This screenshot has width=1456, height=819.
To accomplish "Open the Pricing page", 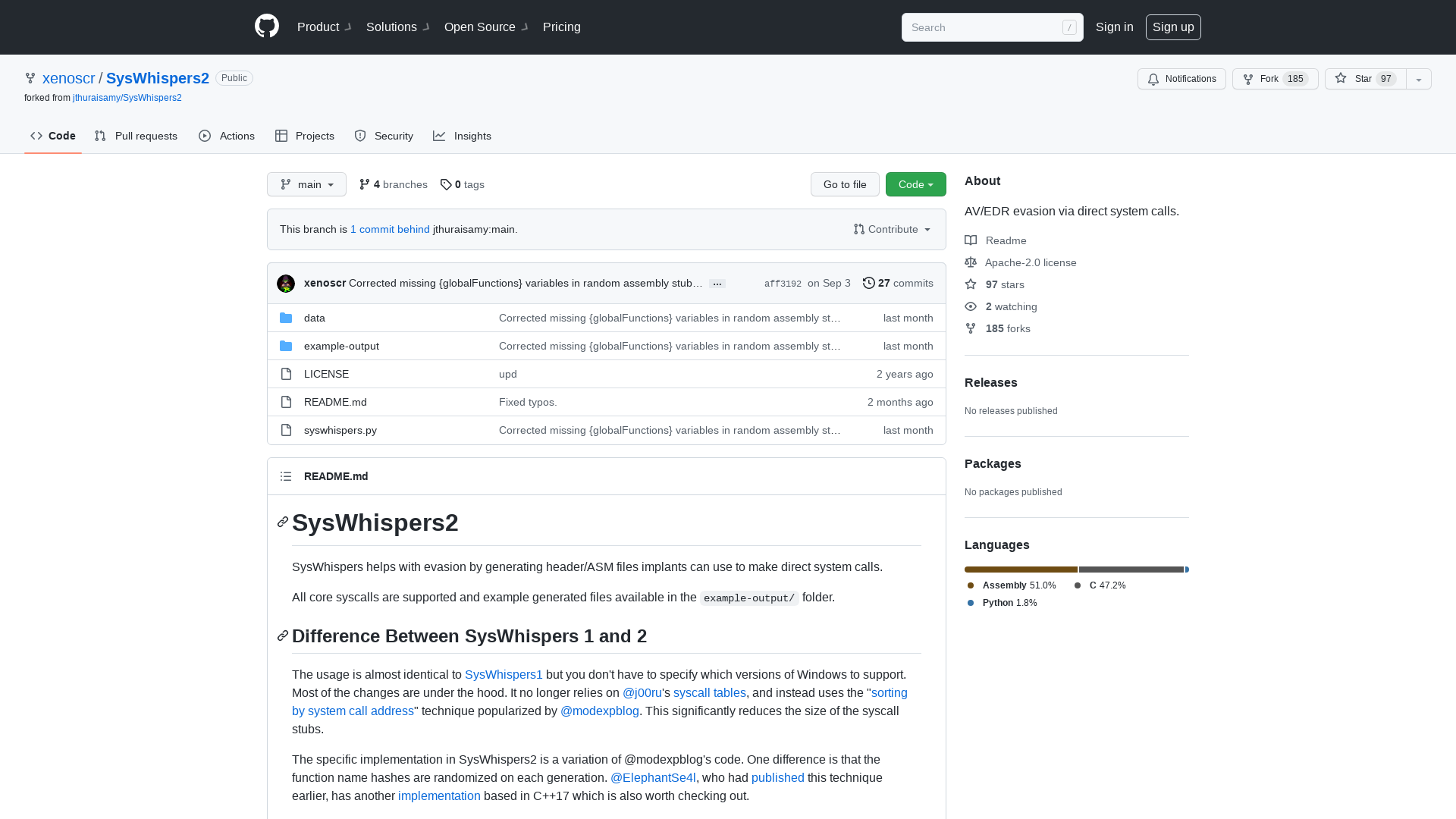I will [562, 27].
